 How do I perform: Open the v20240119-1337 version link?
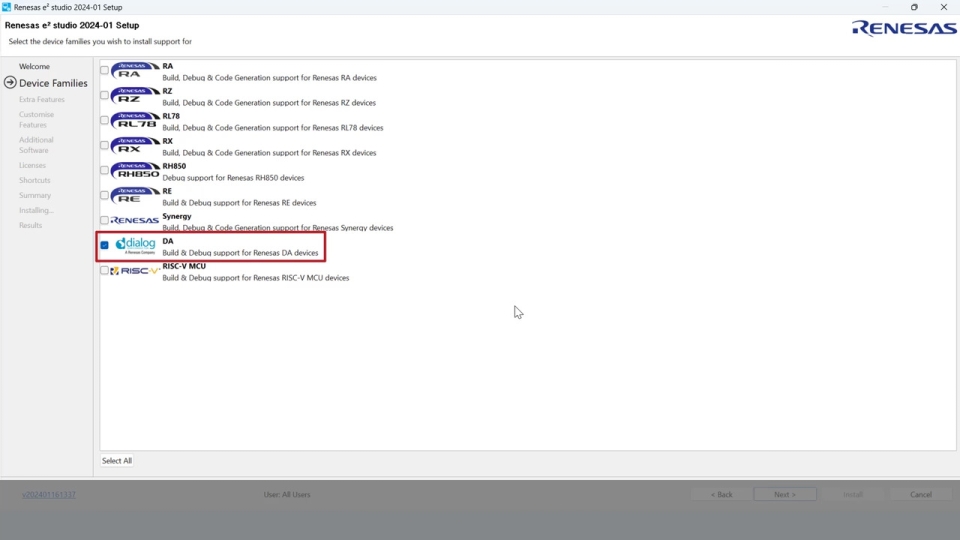click(49, 494)
